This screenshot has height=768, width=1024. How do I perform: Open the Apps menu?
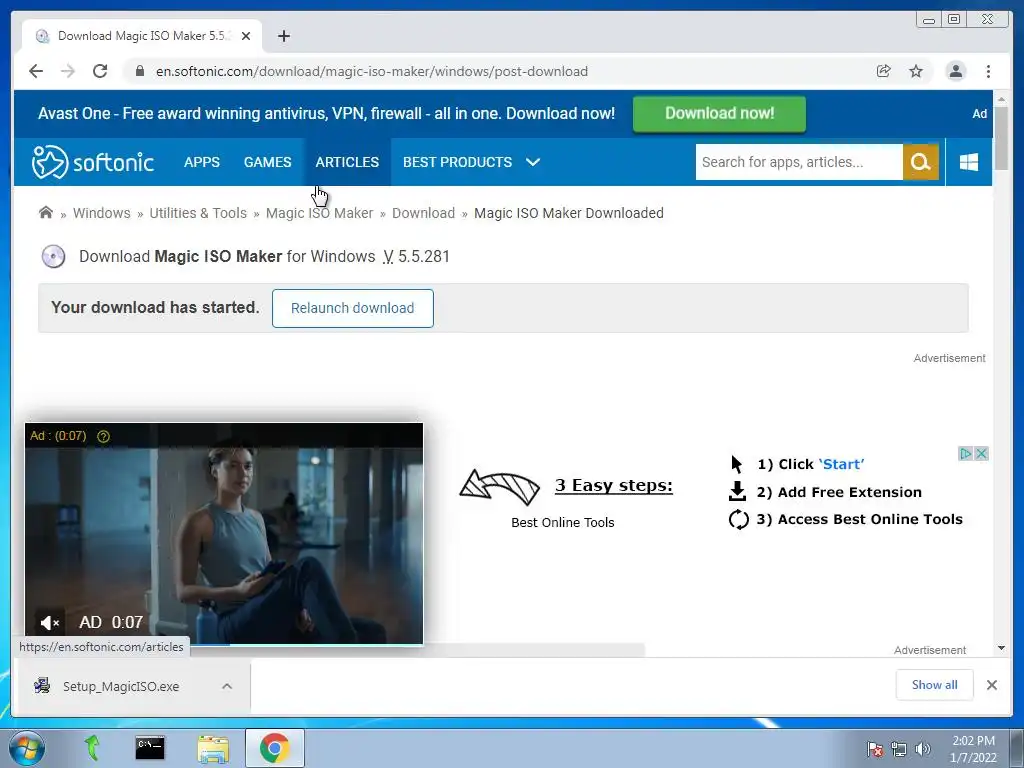point(202,162)
